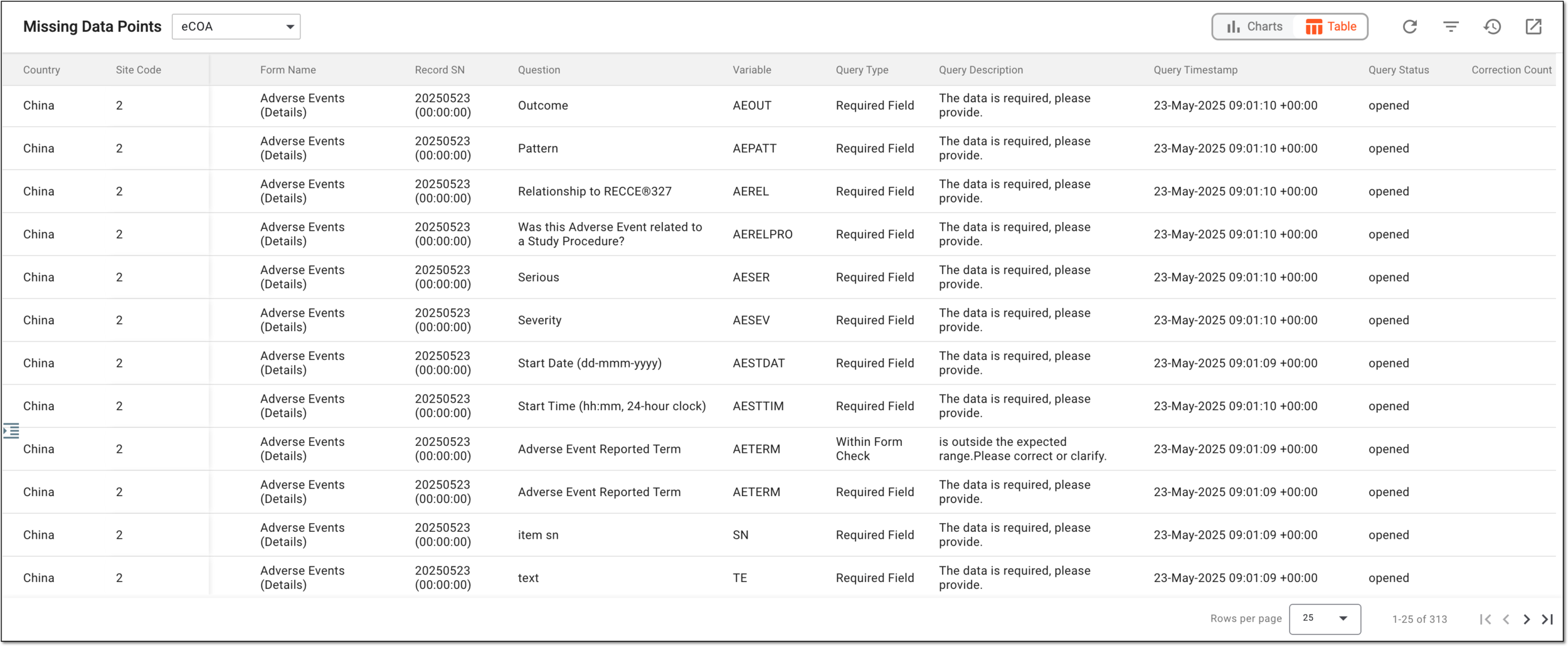Select the AESTDAT variable cell
1568x646 pixels.
click(758, 363)
